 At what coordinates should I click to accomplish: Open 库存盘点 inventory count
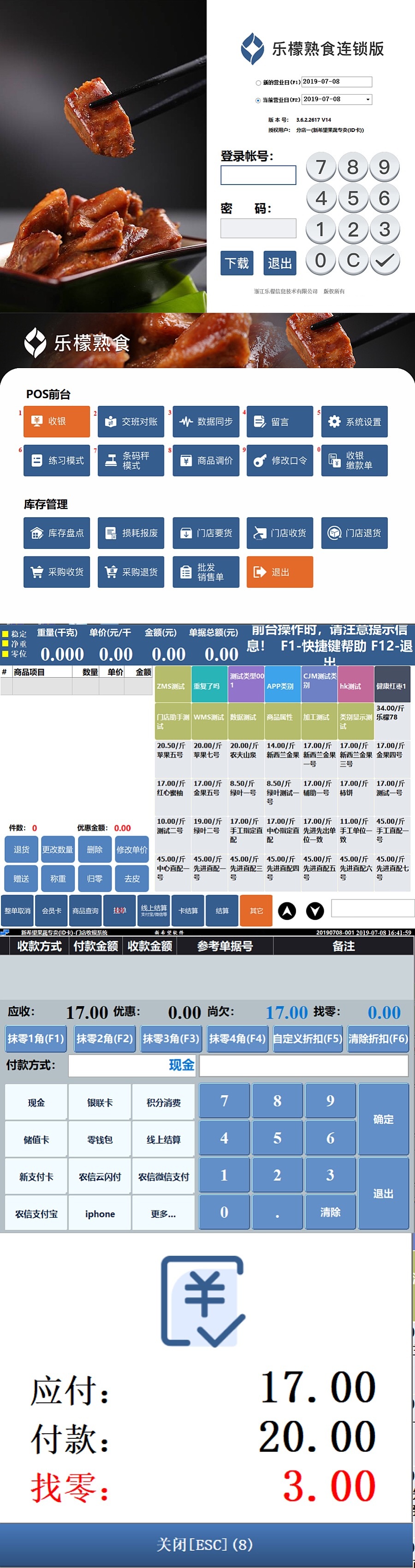57,533
